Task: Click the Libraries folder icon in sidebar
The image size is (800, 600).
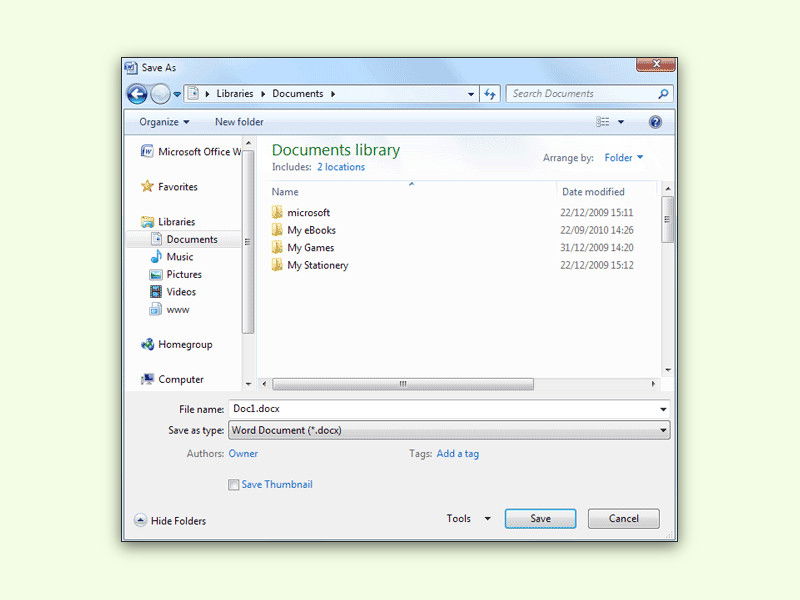Action: click(x=147, y=221)
